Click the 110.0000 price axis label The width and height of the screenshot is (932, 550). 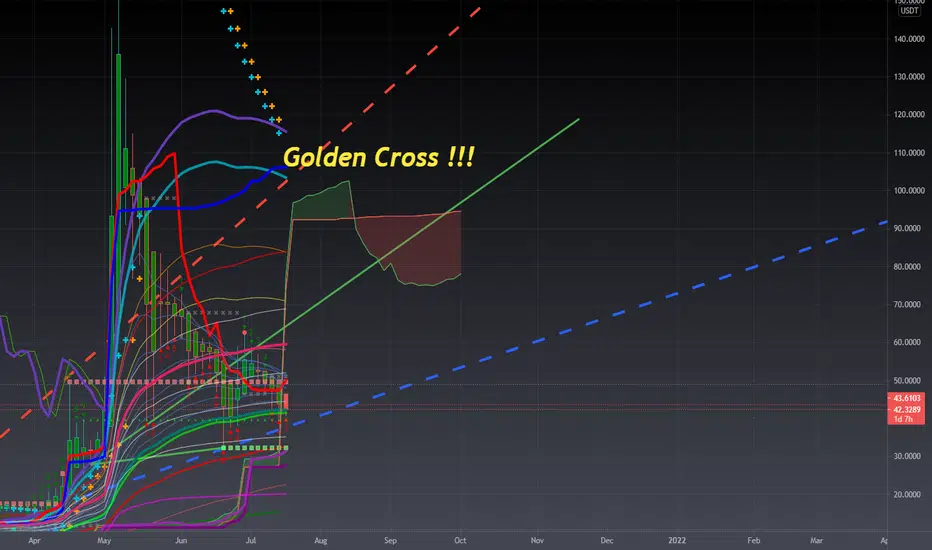pos(909,153)
